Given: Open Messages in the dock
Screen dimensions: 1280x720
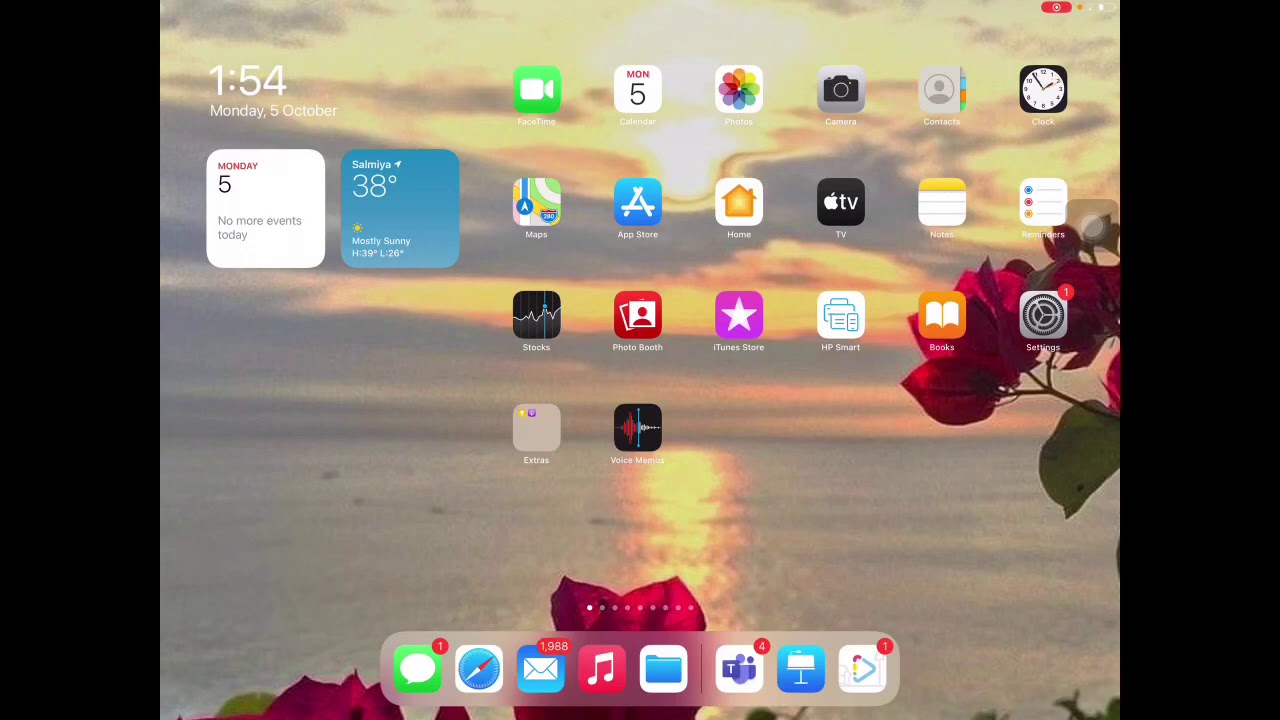Looking at the screenshot, I should 417,670.
